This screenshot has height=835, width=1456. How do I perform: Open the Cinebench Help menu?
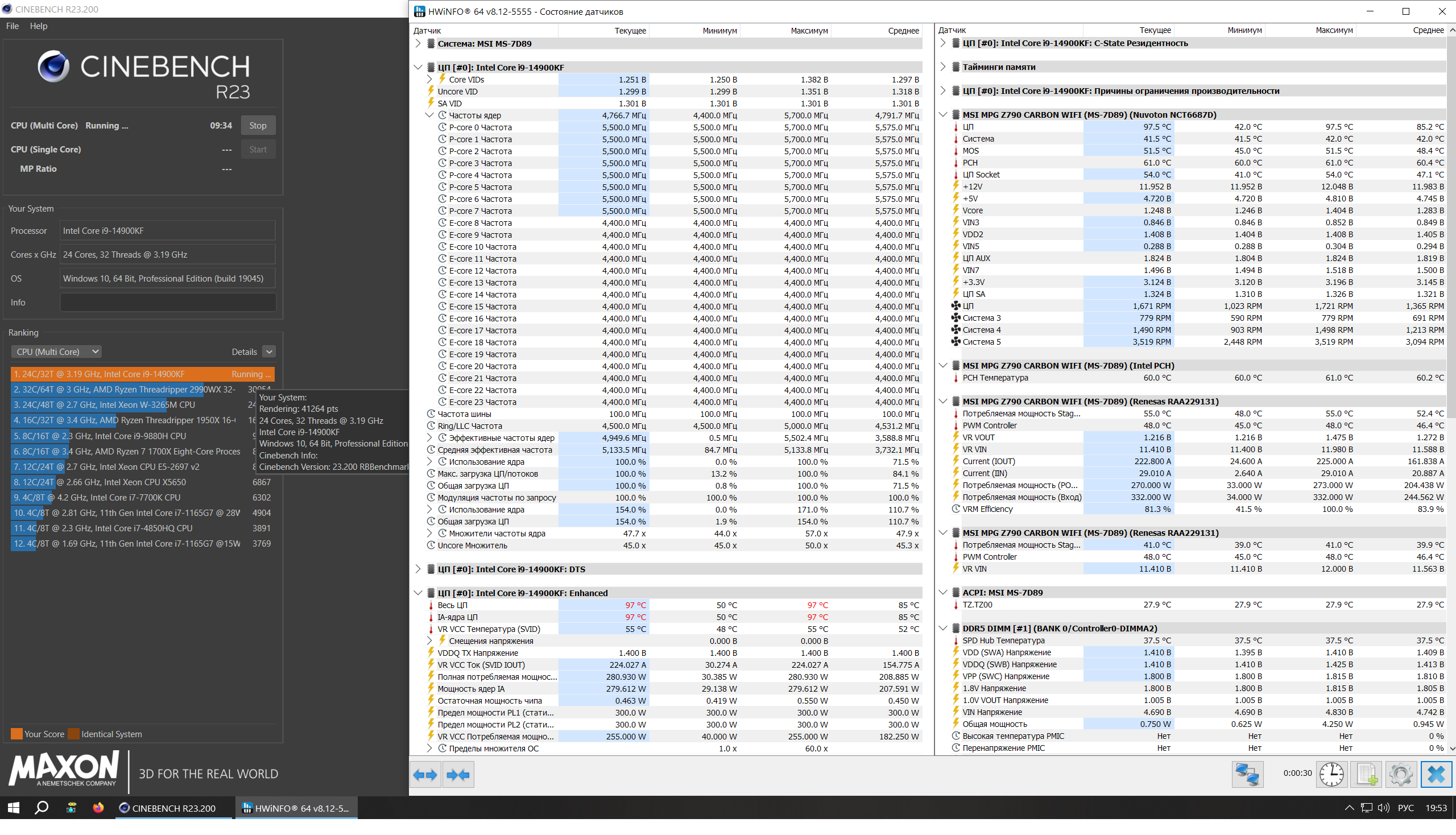[39, 26]
